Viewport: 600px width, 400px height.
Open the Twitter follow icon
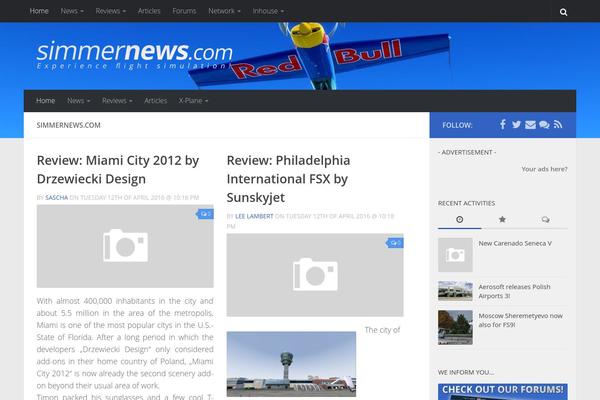[516, 124]
